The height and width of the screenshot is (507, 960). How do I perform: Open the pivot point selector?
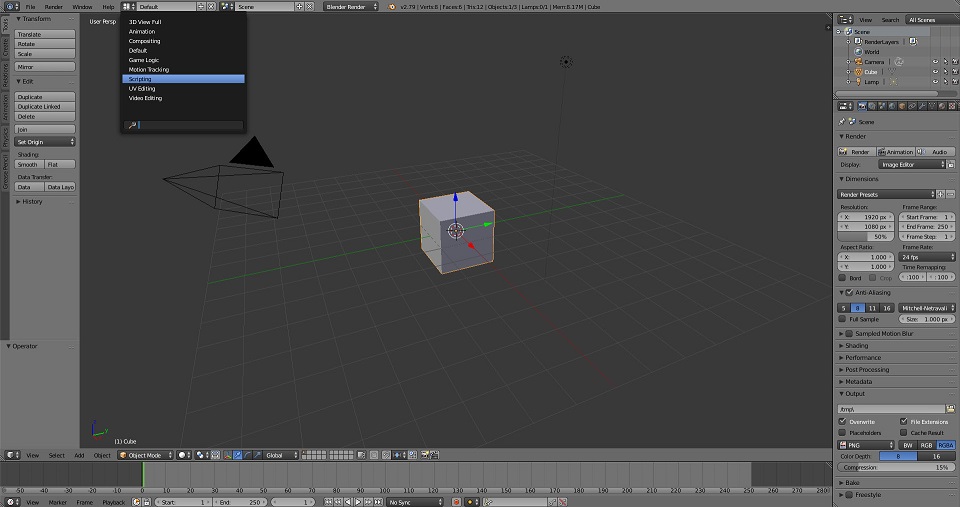203,456
